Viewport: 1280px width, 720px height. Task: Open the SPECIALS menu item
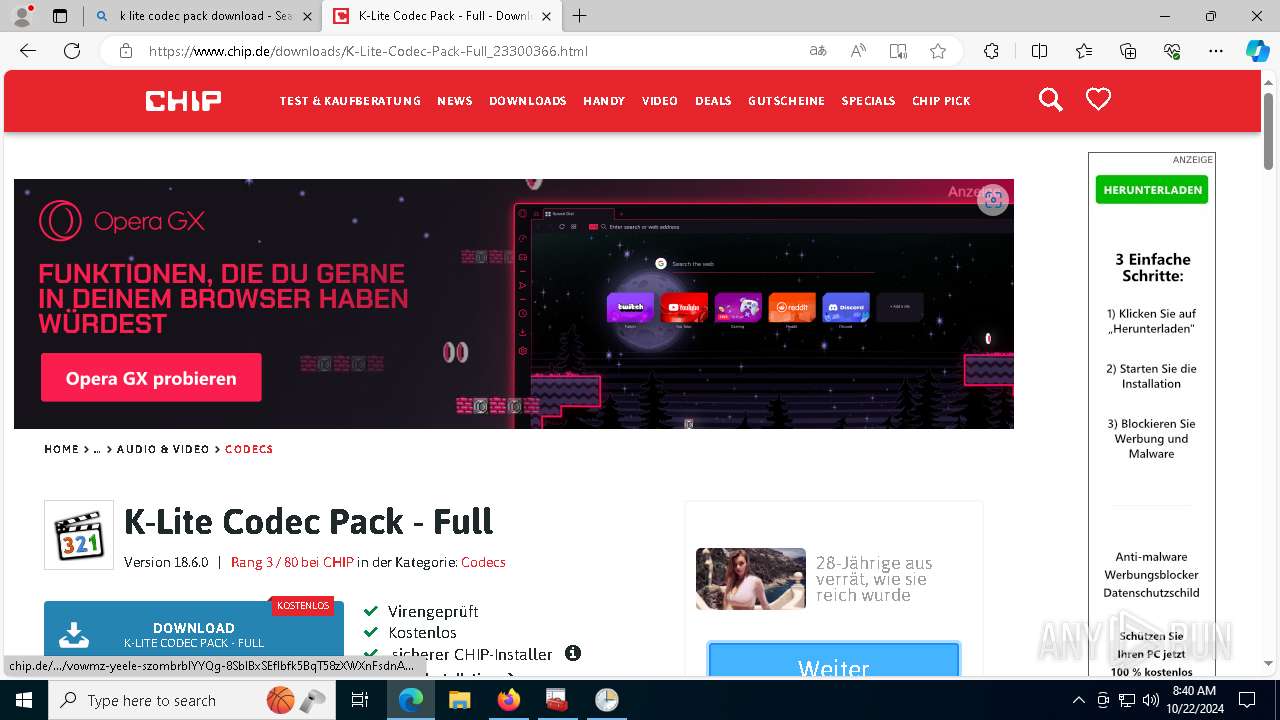(x=868, y=101)
